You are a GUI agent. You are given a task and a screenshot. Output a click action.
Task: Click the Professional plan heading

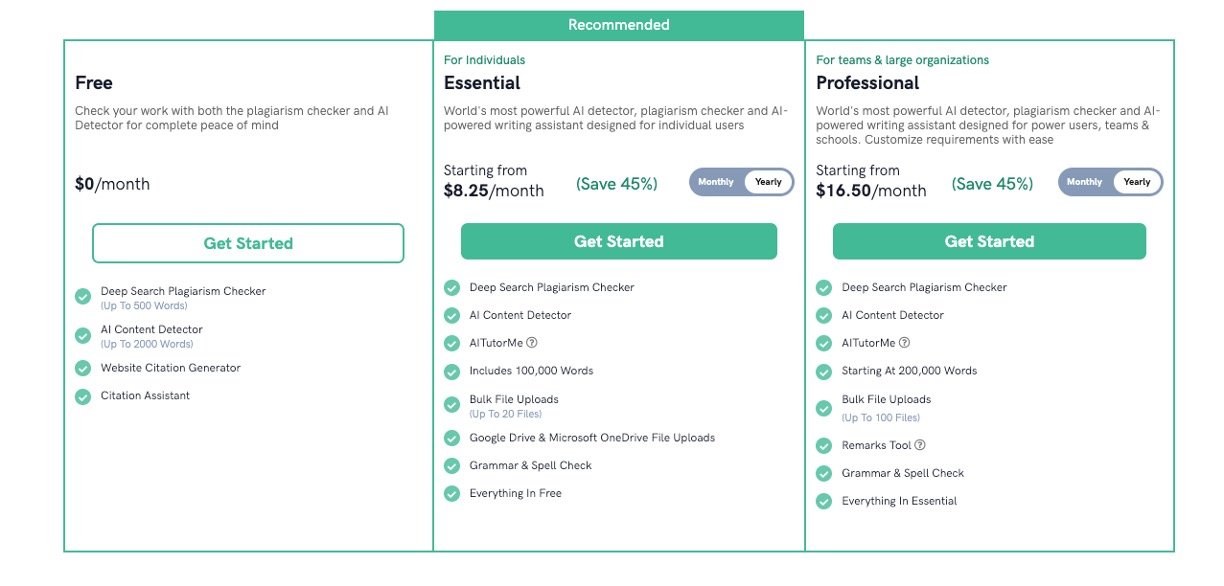867,83
